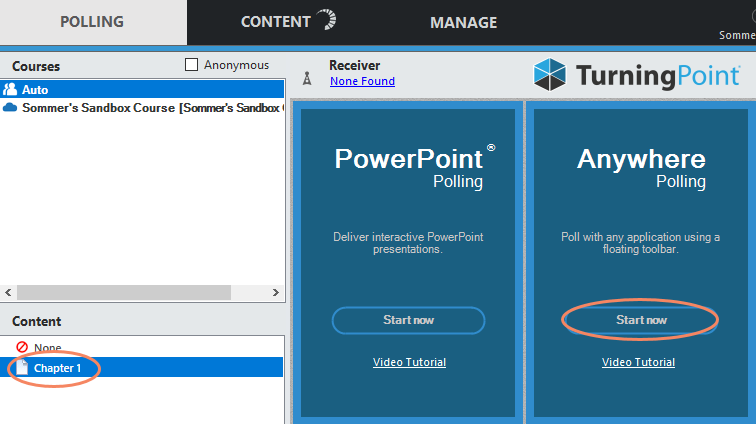Start PowerPoint Polling now
This screenshot has width=756, height=424.
408,320
